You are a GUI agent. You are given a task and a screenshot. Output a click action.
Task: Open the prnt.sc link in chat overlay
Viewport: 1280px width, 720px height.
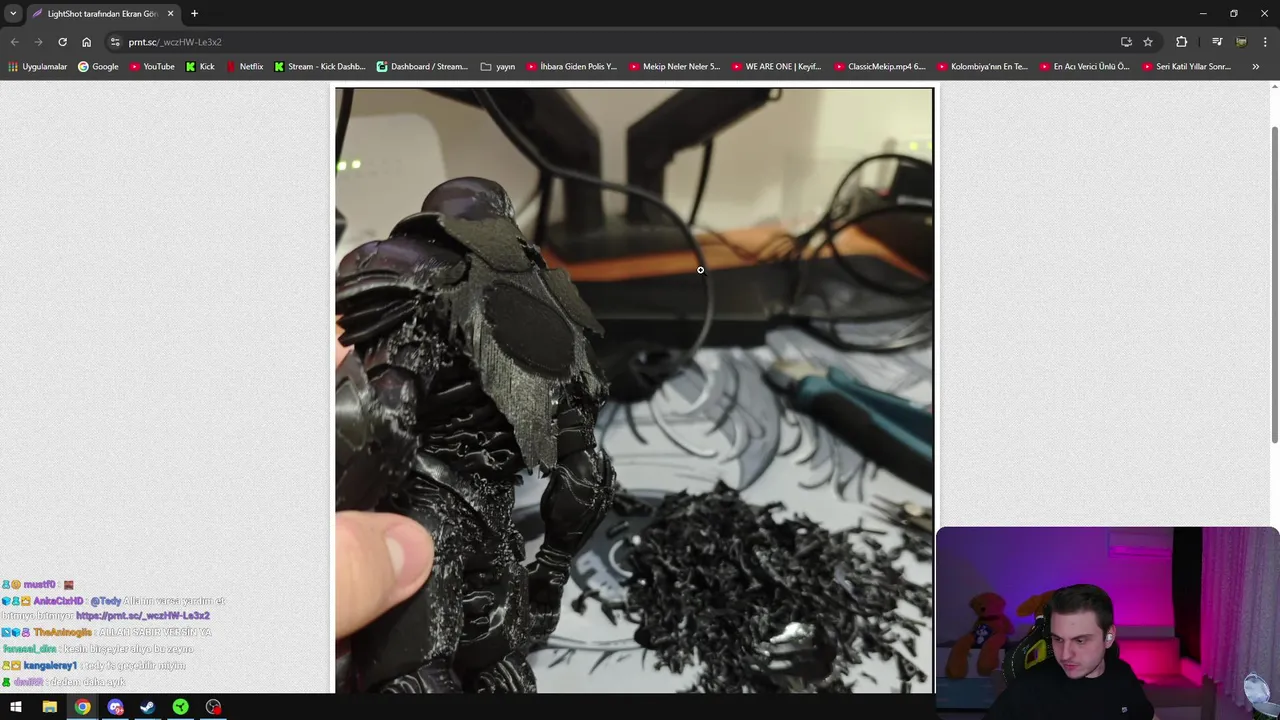click(x=143, y=616)
